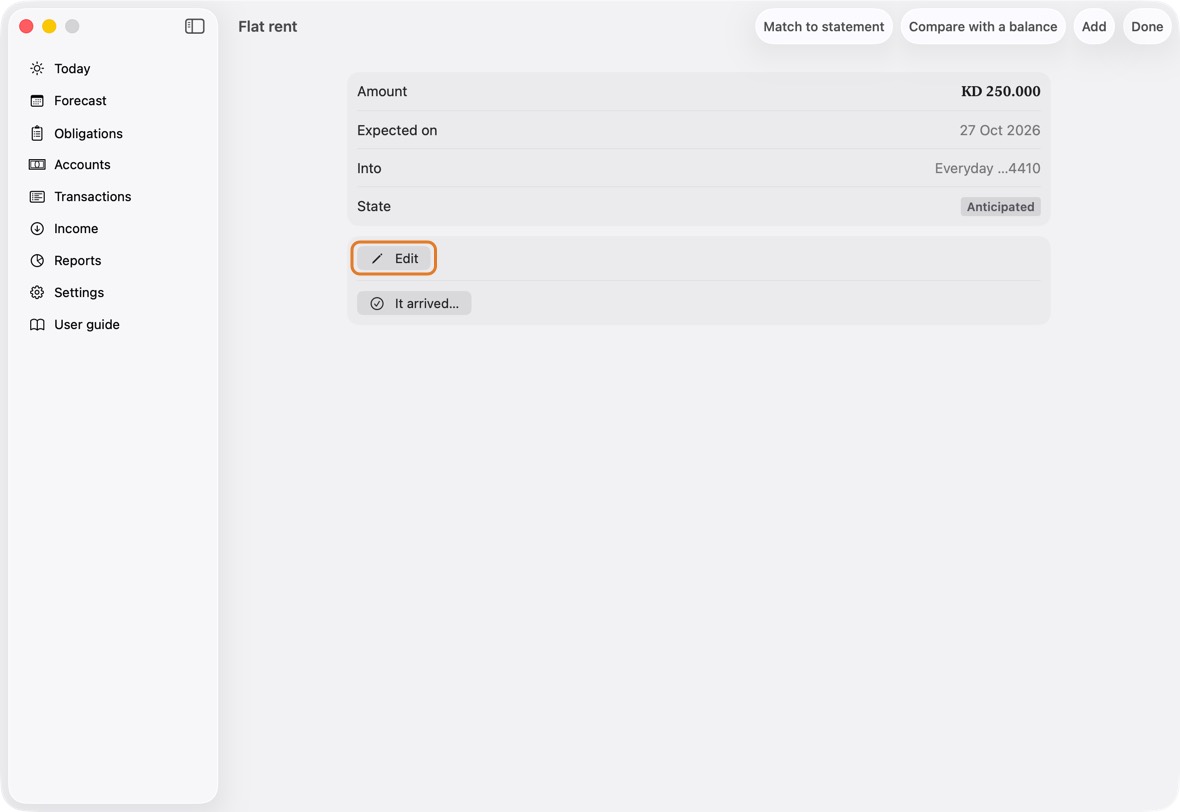Click the Add button
This screenshot has height=812, width=1180.
(1093, 26)
